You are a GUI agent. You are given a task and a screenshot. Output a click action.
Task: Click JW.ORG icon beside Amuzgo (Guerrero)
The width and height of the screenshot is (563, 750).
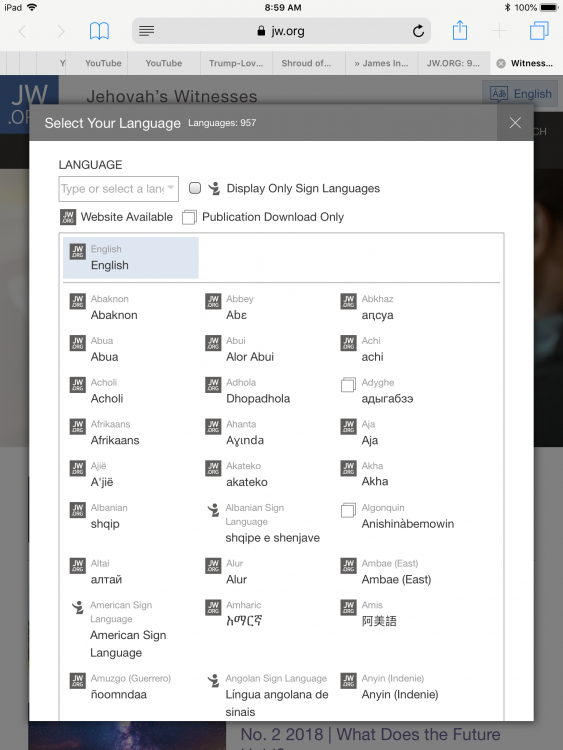(x=77, y=681)
